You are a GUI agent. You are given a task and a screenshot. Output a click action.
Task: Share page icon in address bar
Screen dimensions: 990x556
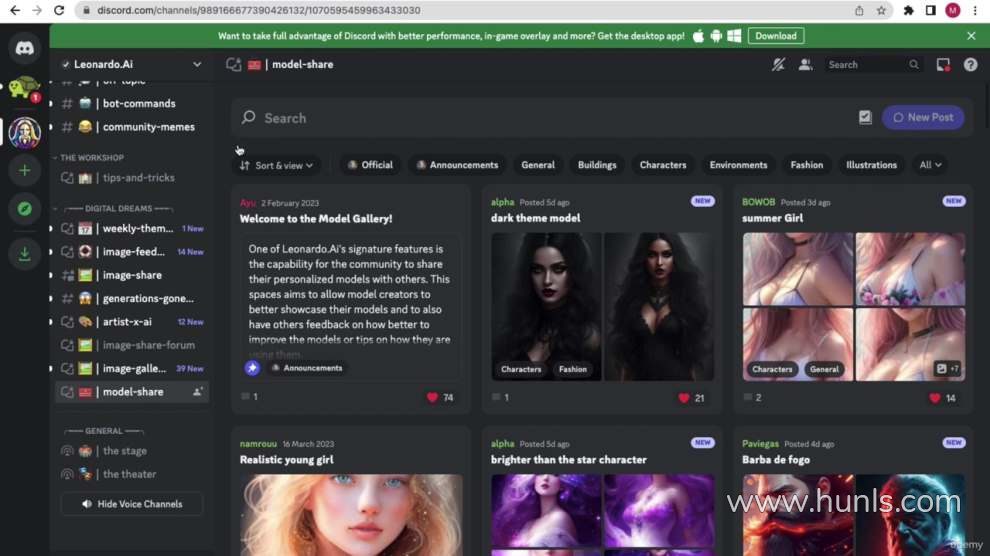pyautogui.click(x=859, y=10)
